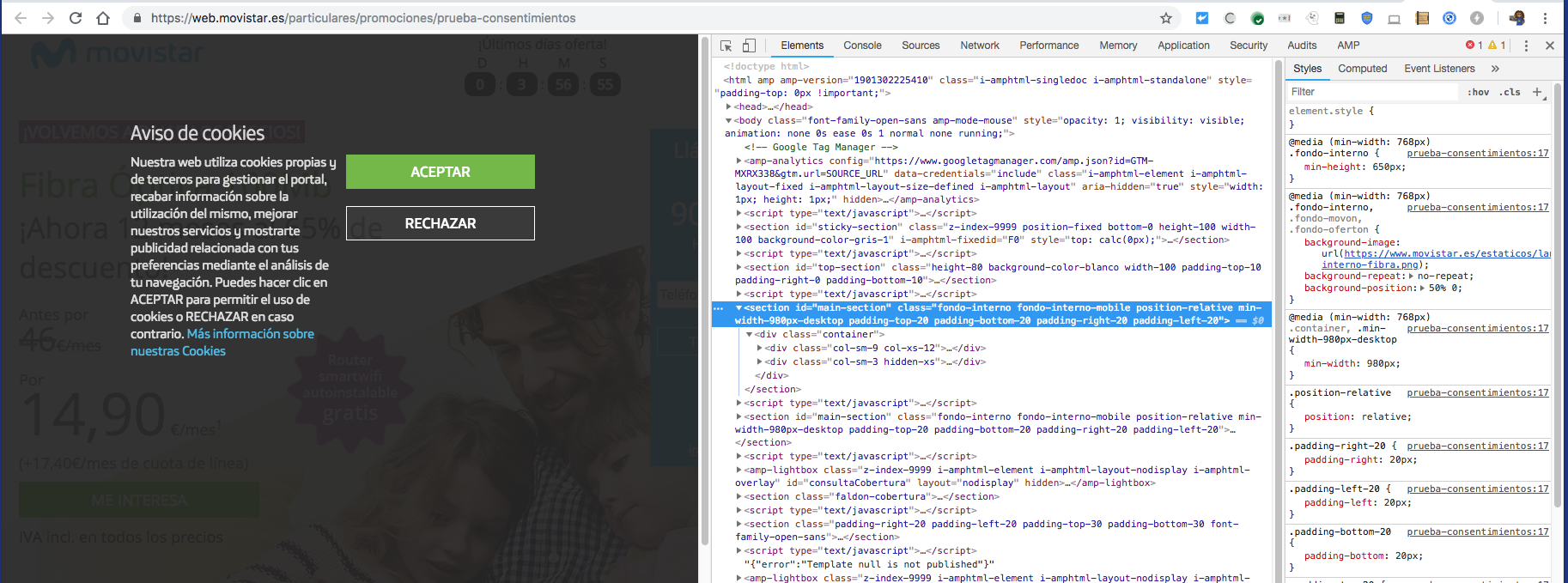Open the blue circular shield extension
The image size is (1568, 583).
point(1449,18)
